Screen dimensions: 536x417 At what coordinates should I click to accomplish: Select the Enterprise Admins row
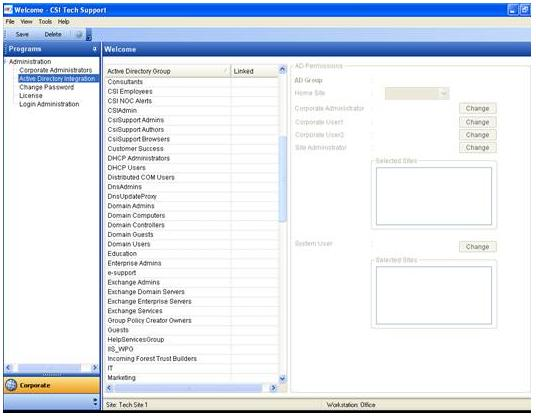click(192, 263)
